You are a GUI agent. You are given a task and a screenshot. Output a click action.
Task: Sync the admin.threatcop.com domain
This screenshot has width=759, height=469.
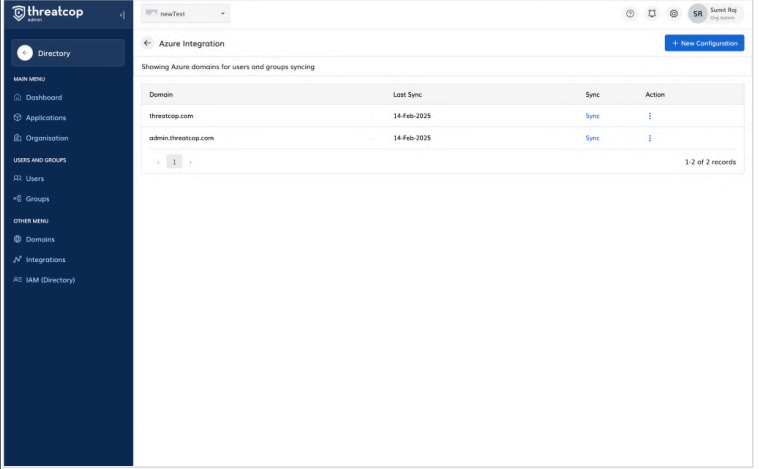(x=592, y=138)
